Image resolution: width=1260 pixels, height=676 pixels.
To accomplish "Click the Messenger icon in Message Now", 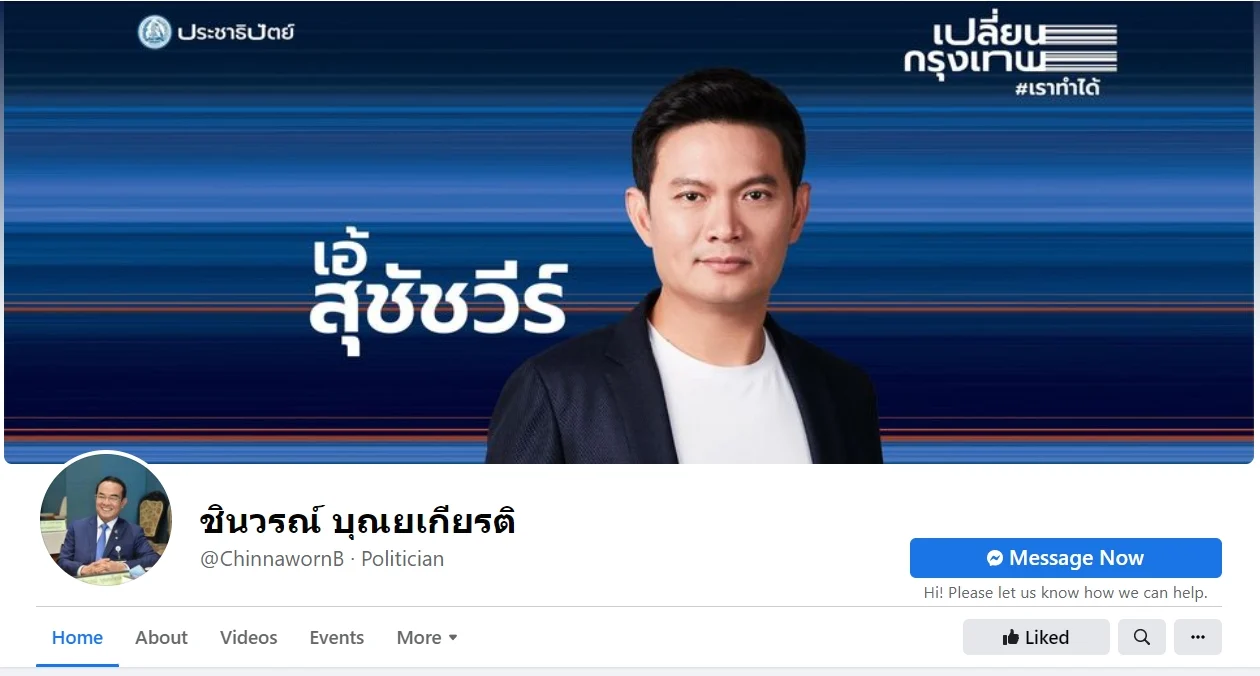I will tap(995, 558).
